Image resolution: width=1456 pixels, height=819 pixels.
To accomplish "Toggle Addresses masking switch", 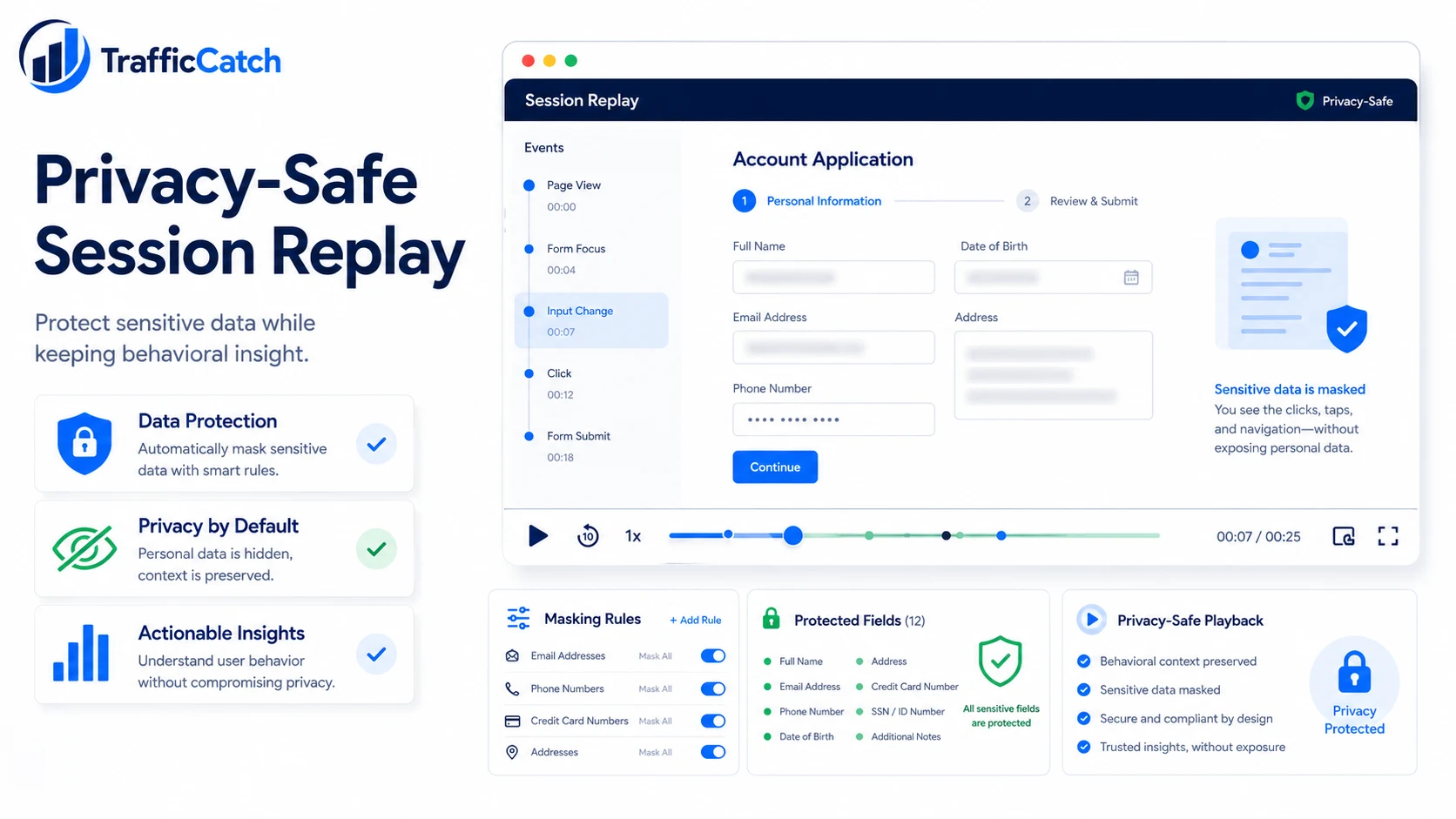I will coord(713,752).
